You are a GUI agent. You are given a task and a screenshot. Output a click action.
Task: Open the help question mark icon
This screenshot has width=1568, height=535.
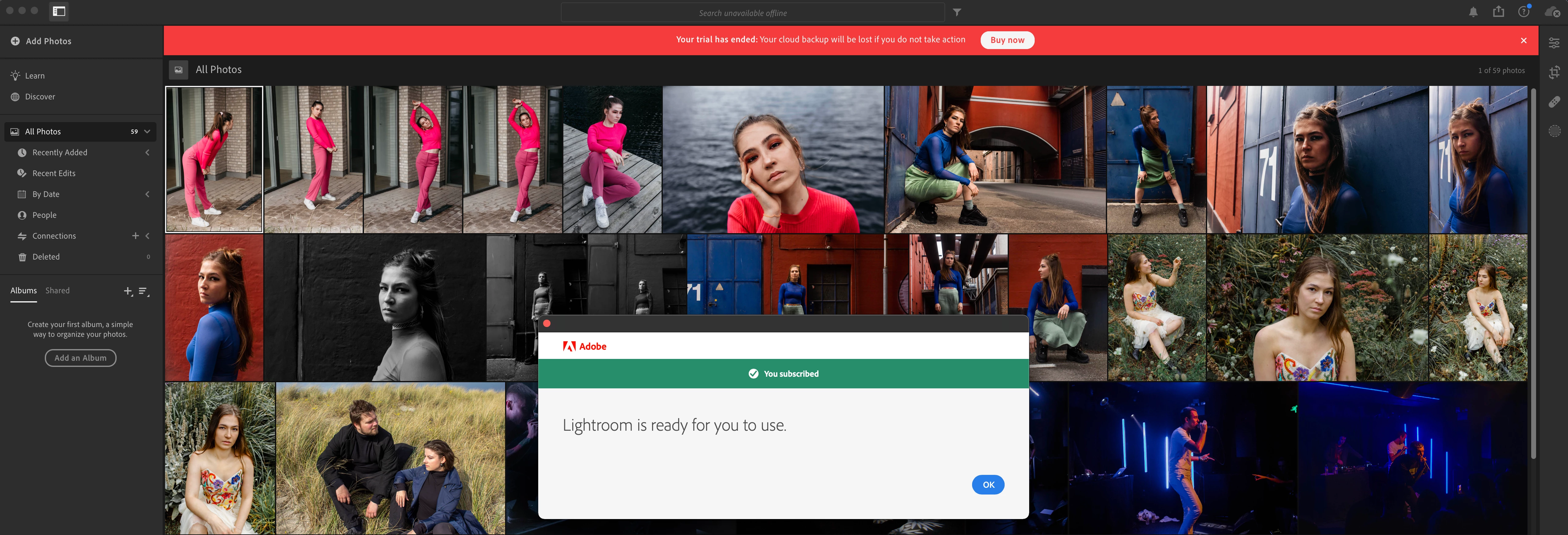(1524, 12)
